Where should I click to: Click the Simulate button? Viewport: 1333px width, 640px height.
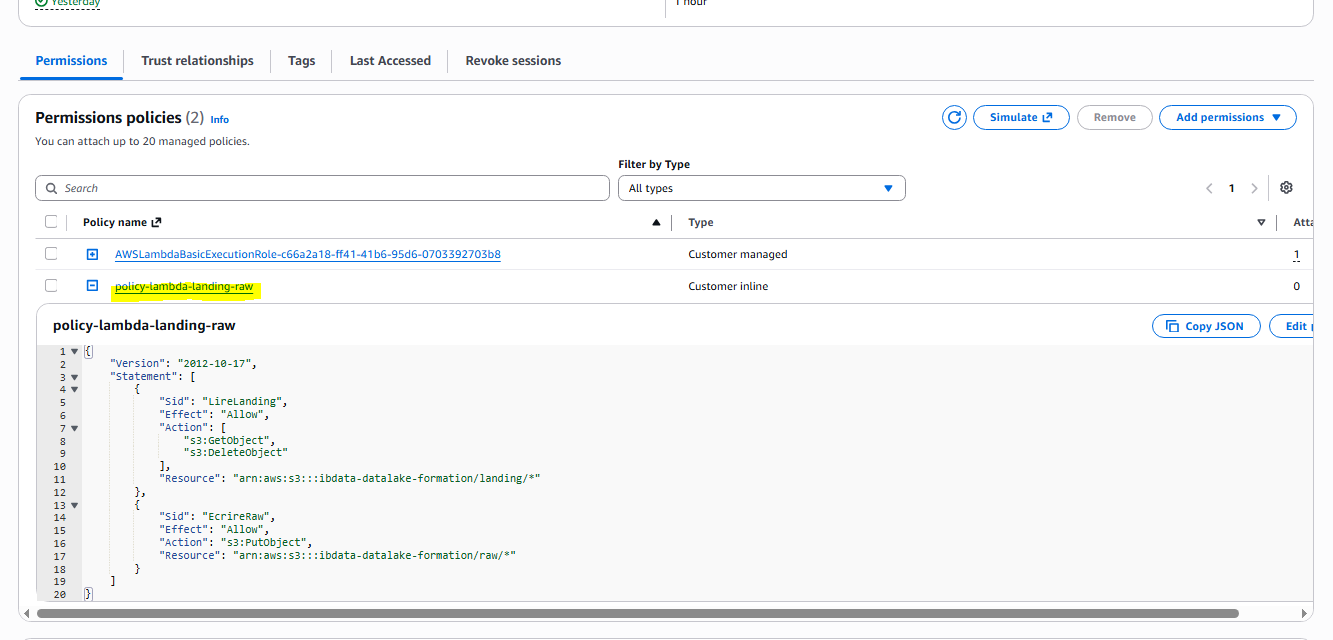point(1021,117)
